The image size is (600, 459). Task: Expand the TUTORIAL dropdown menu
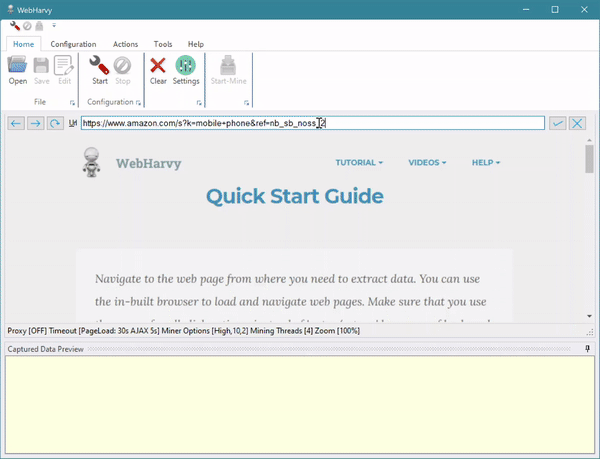[x=359, y=162]
